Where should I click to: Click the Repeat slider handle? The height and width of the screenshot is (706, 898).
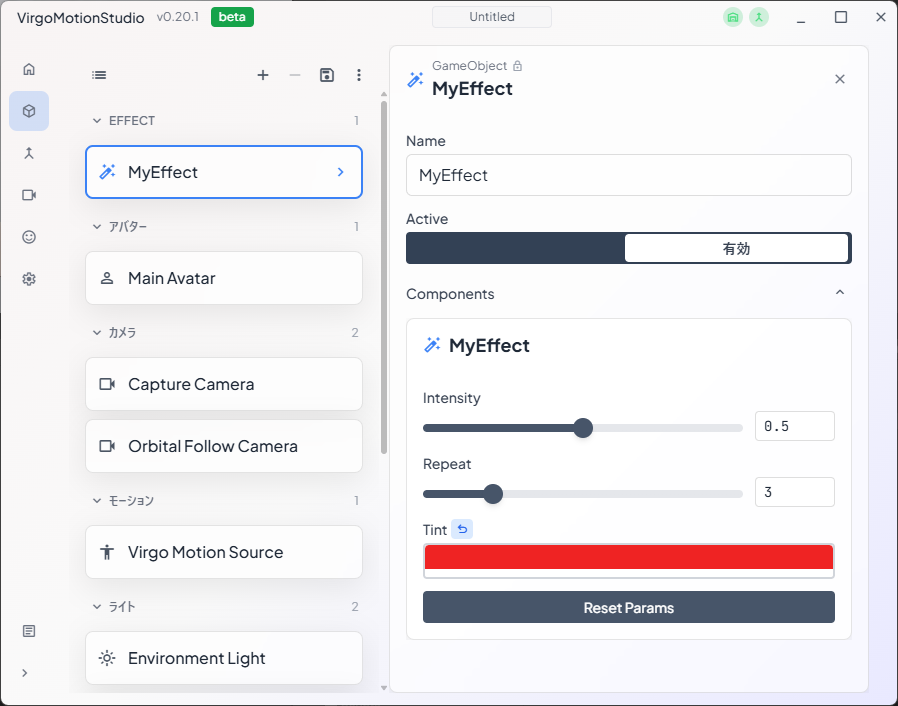[493, 494]
